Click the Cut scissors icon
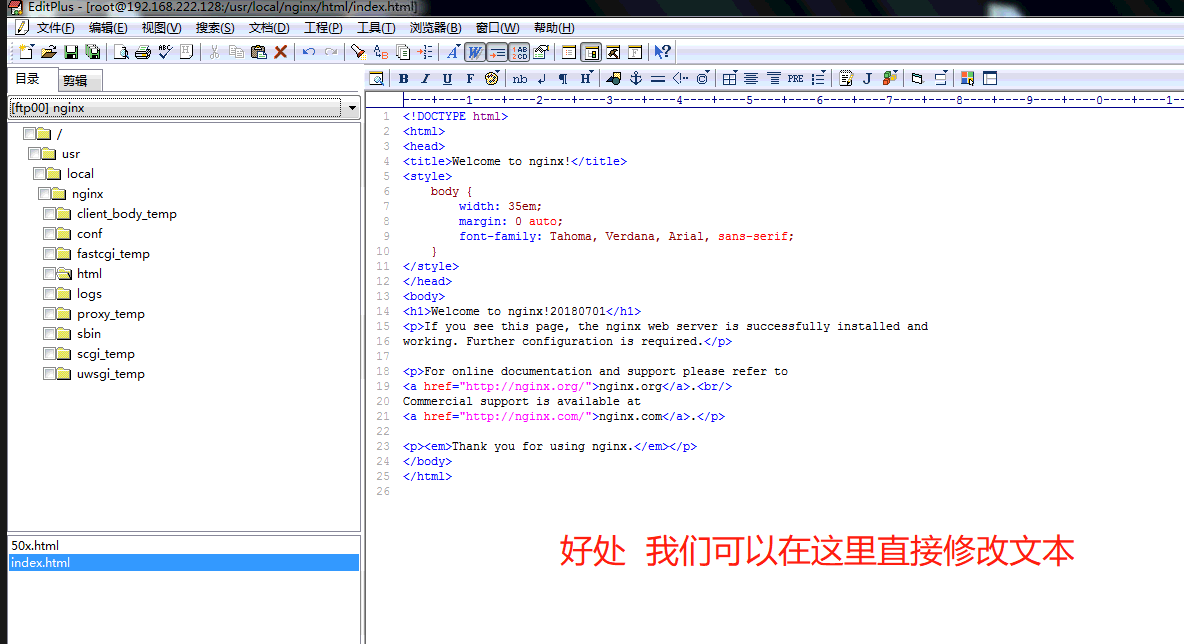Image resolution: width=1184 pixels, height=644 pixels. [214, 52]
